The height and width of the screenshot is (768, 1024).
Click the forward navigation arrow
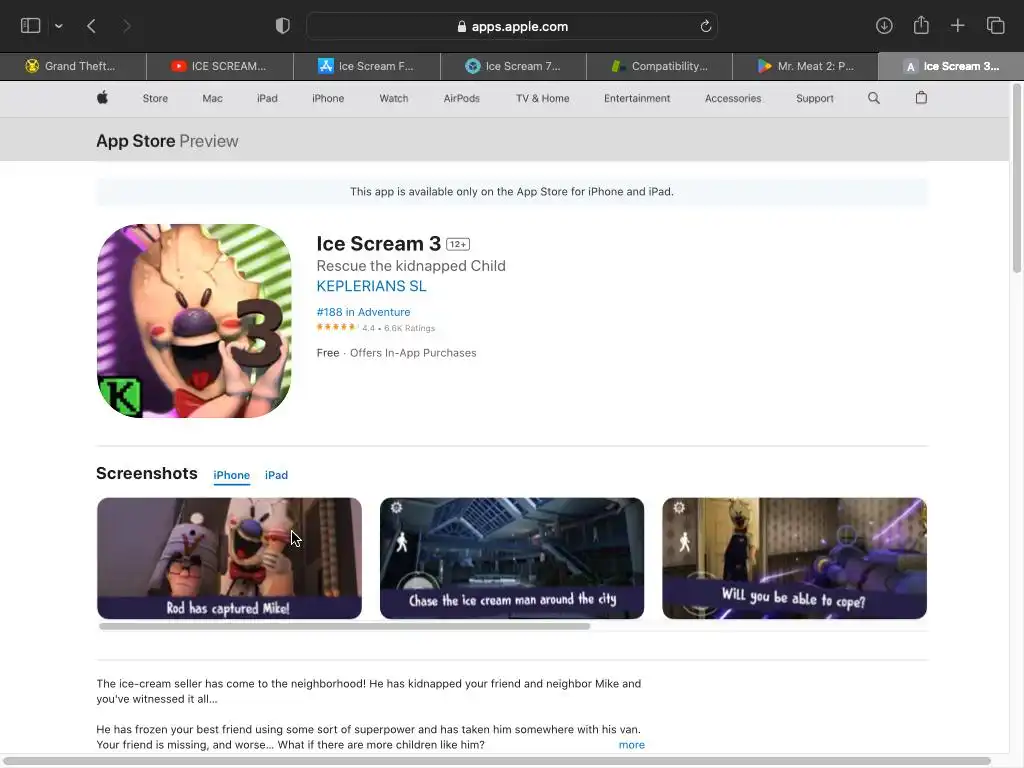[126, 26]
